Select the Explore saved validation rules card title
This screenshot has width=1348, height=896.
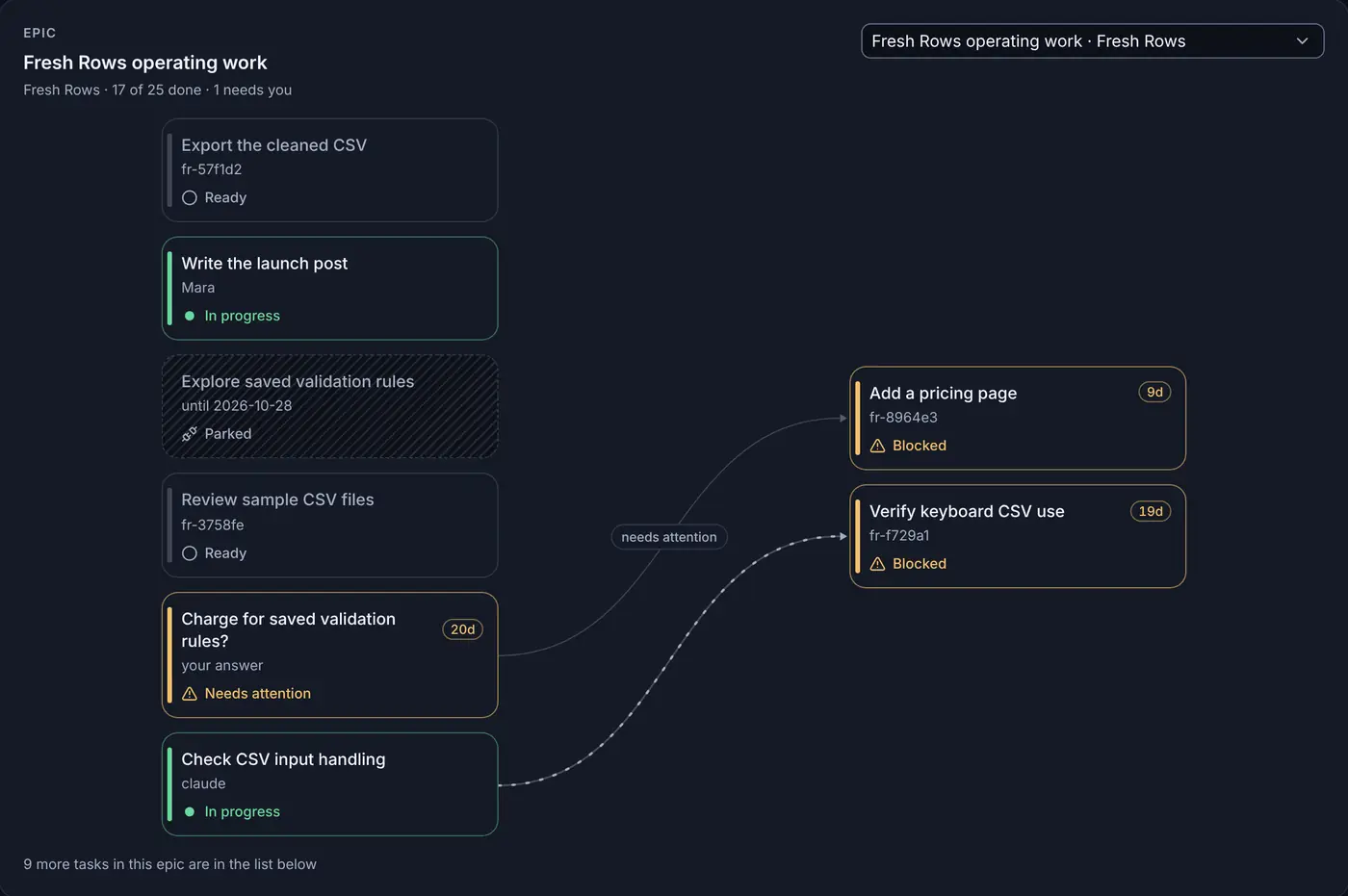298,381
